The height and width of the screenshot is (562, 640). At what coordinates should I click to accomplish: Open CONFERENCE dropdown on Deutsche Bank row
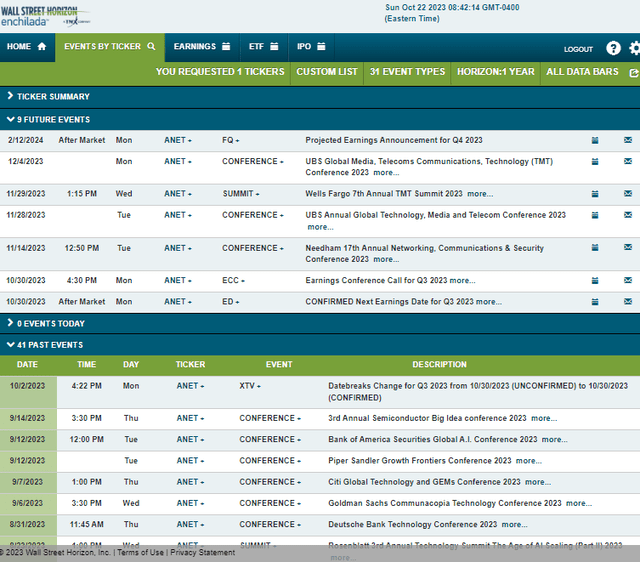coord(270,524)
